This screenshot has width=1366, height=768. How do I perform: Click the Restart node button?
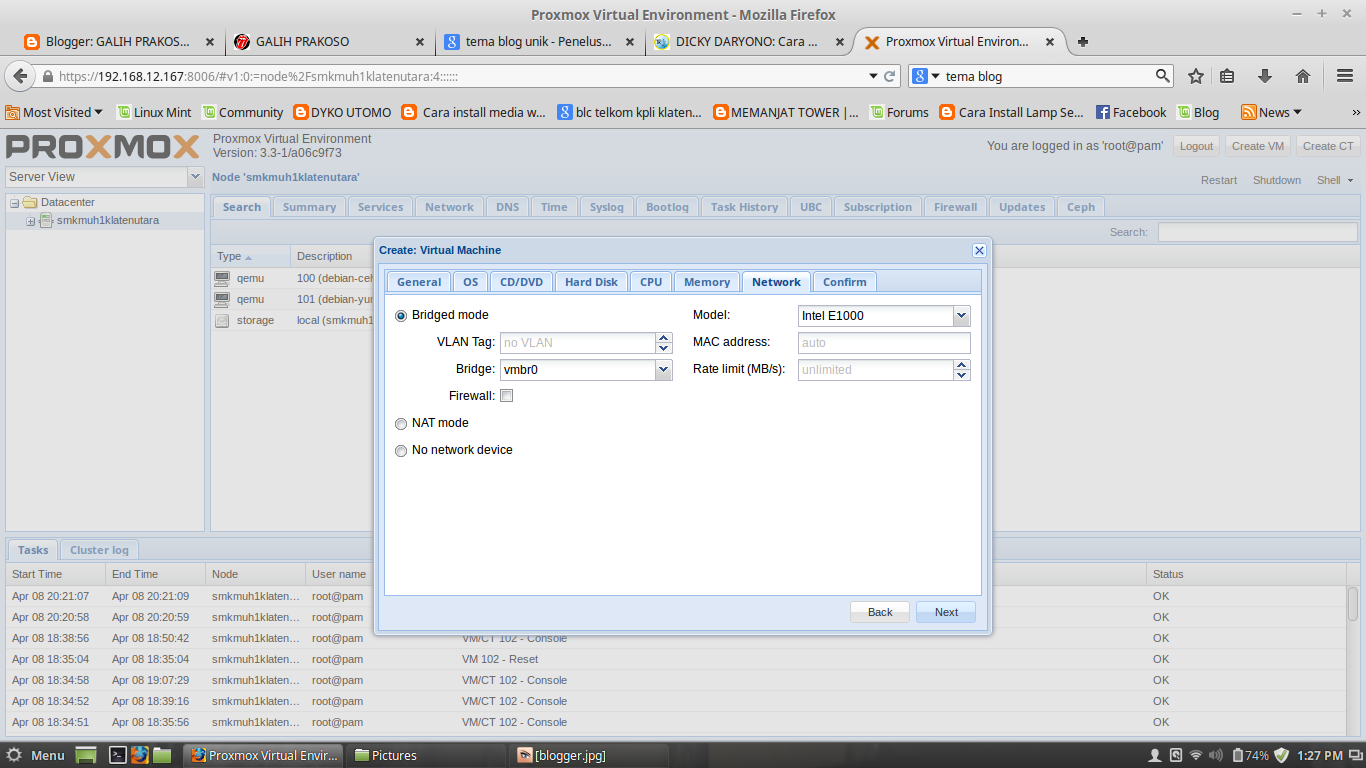tap(1219, 181)
